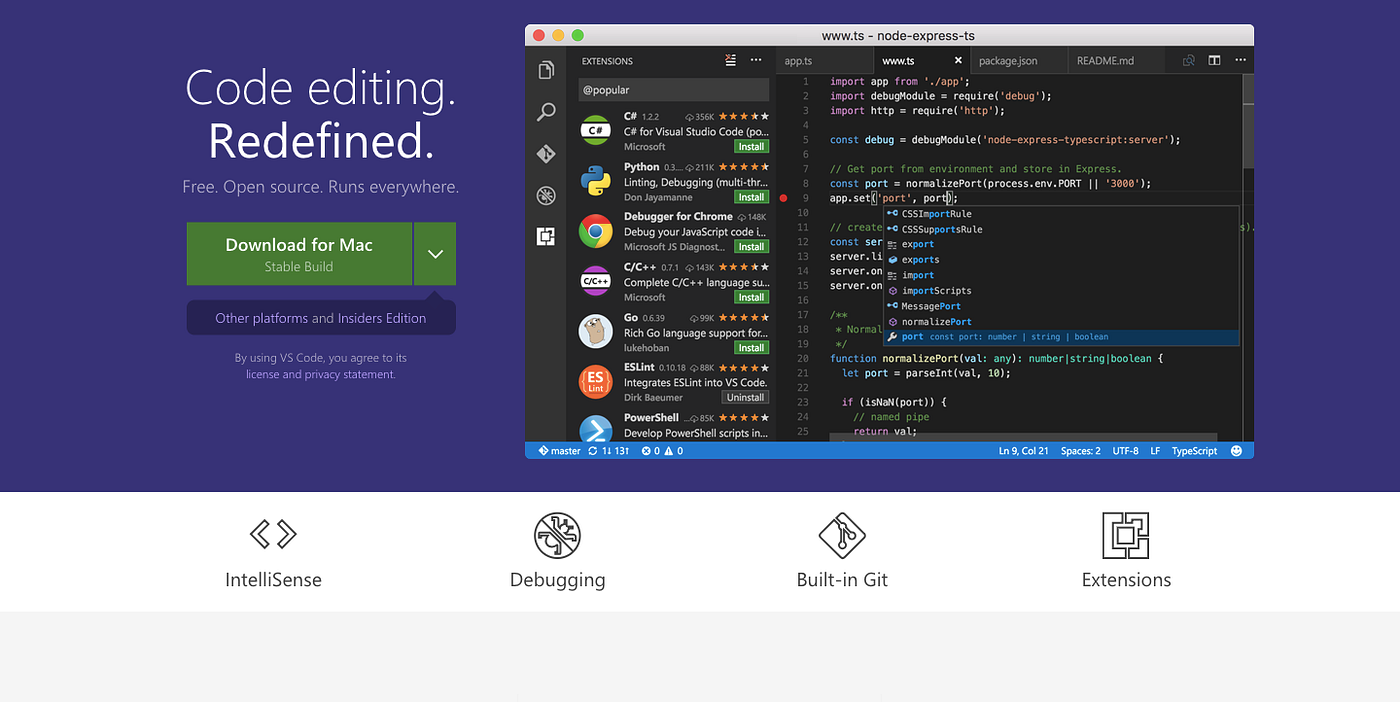Install the Python extension

point(751,196)
